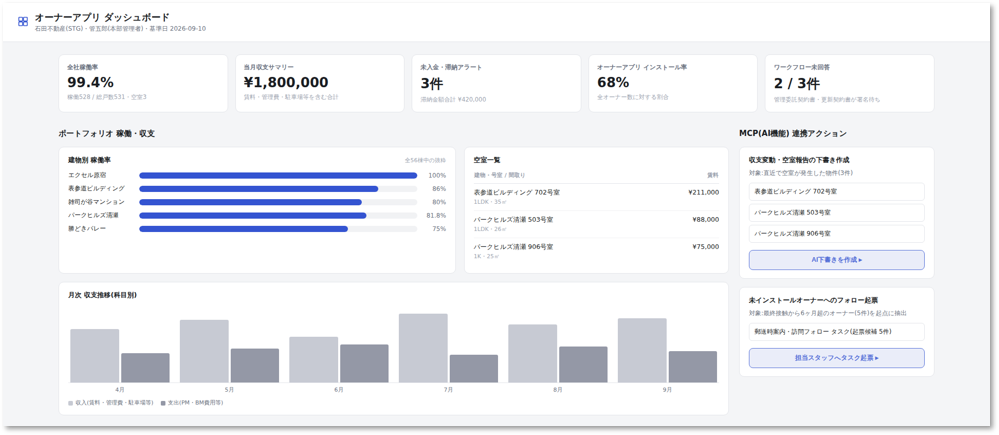The image size is (999, 435).
Task: Select 表参道ビルディング 702号室 in 空室一覧 table
Action: pos(596,197)
